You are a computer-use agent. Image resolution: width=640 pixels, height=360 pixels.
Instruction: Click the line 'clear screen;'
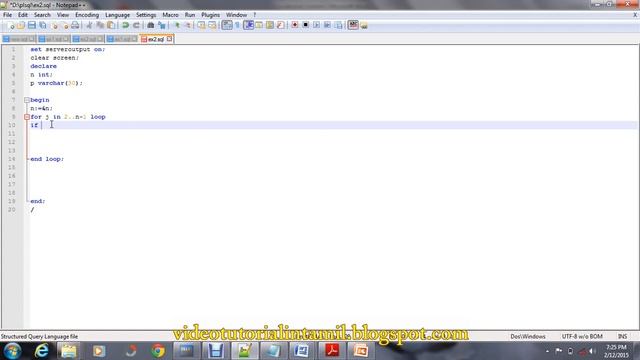point(55,58)
